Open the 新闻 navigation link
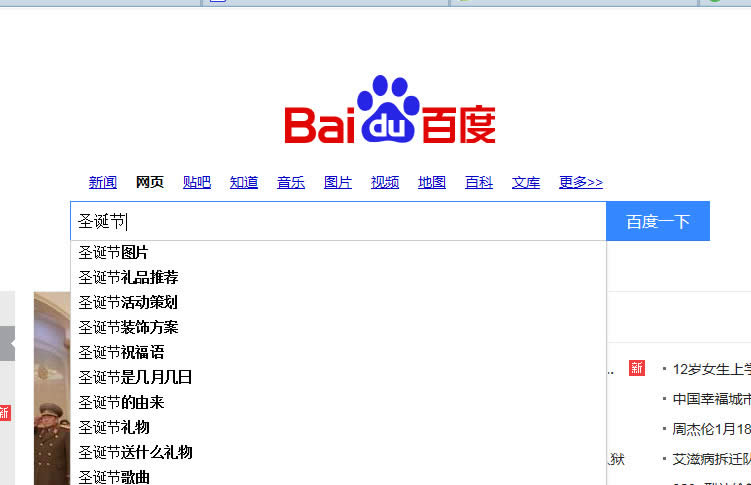The width and height of the screenshot is (751, 485). tap(103, 182)
